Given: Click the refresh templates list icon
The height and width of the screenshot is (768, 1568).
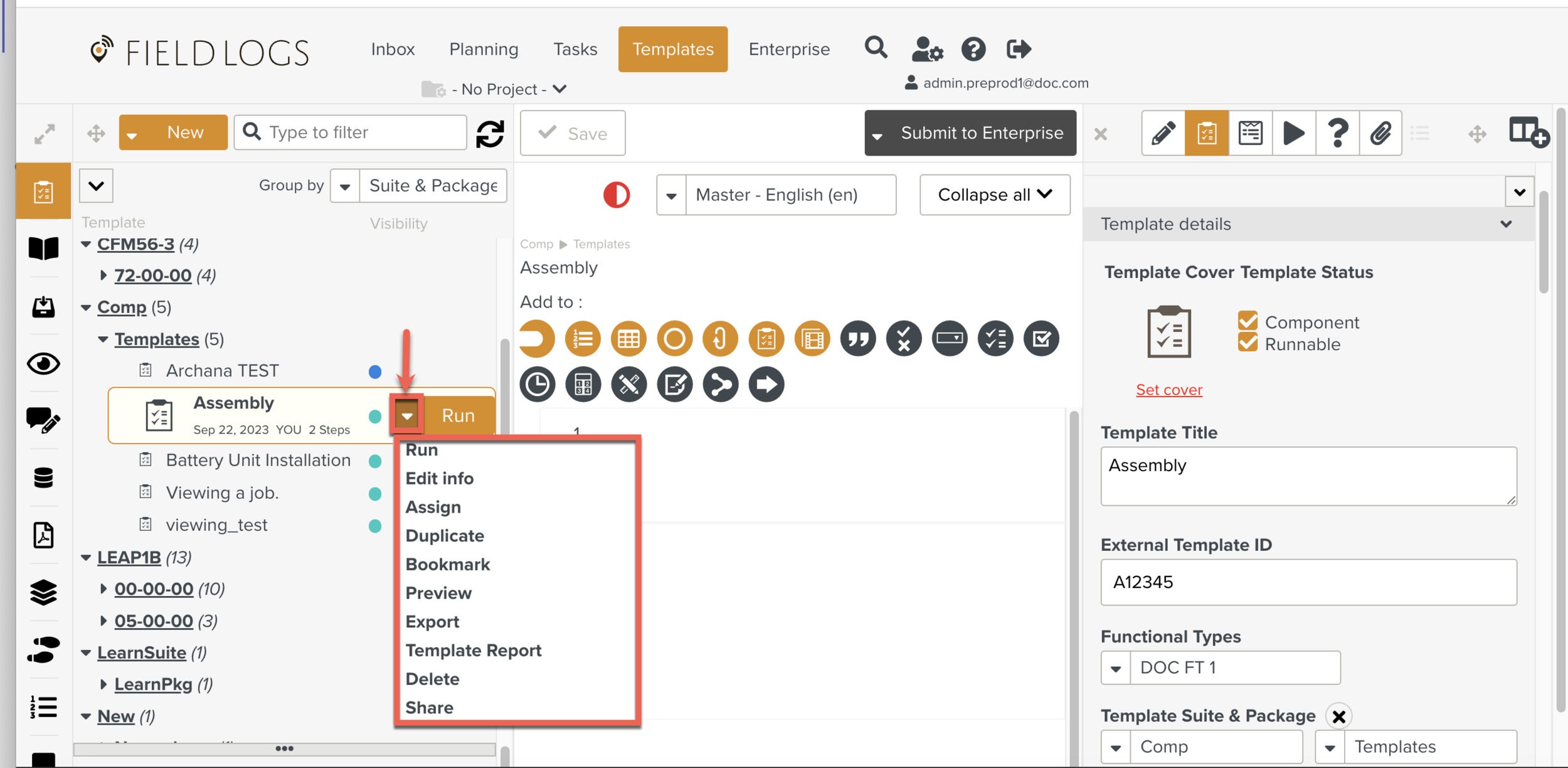Looking at the screenshot, I should click(x=490, y=133).
